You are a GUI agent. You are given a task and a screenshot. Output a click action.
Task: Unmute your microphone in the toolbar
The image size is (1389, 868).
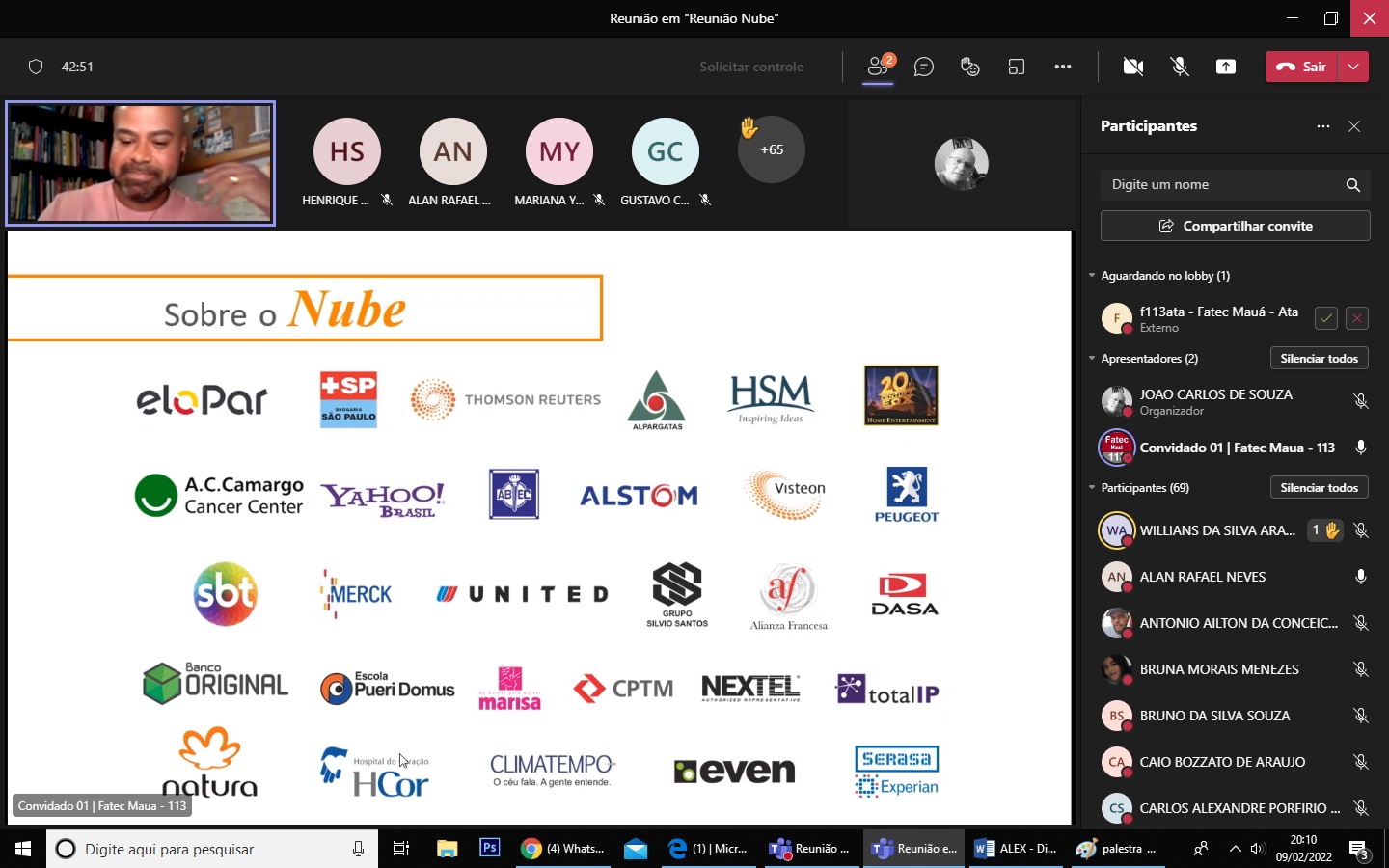point(1180,67)
